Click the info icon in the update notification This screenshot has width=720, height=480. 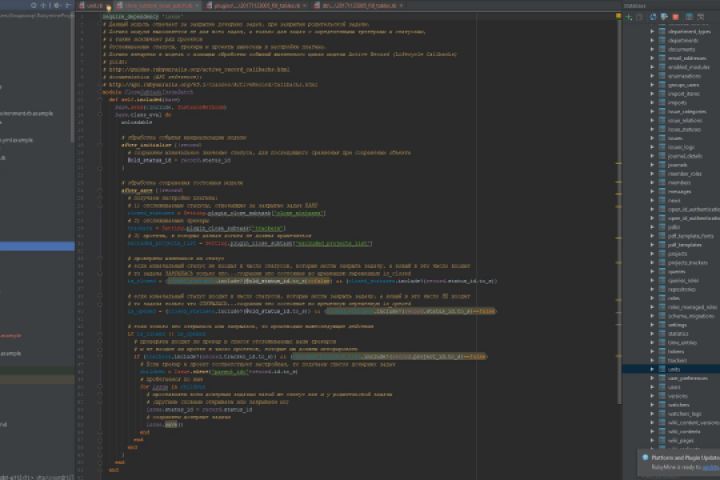click(645, 457)
